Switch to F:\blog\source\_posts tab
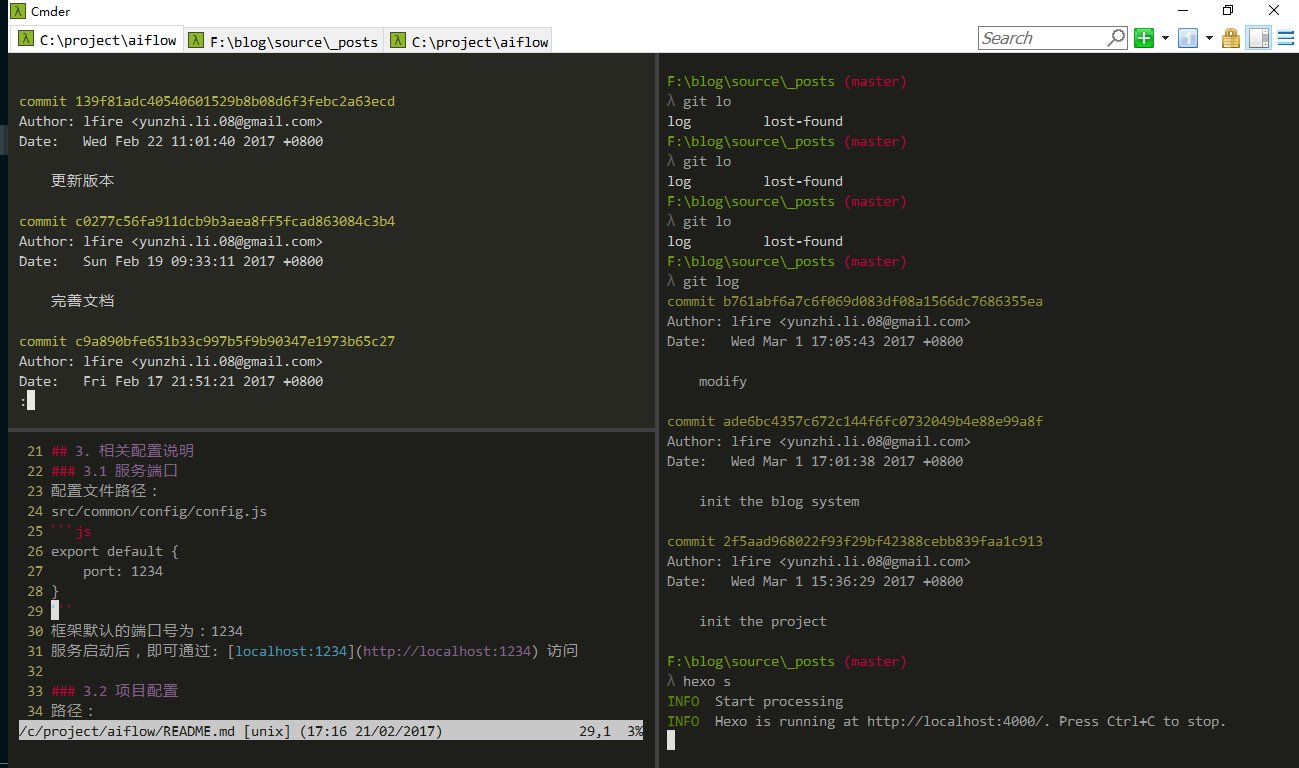The width and height of the screenshot is (1299, 768). pyautogui.click(x=284, y=41)
